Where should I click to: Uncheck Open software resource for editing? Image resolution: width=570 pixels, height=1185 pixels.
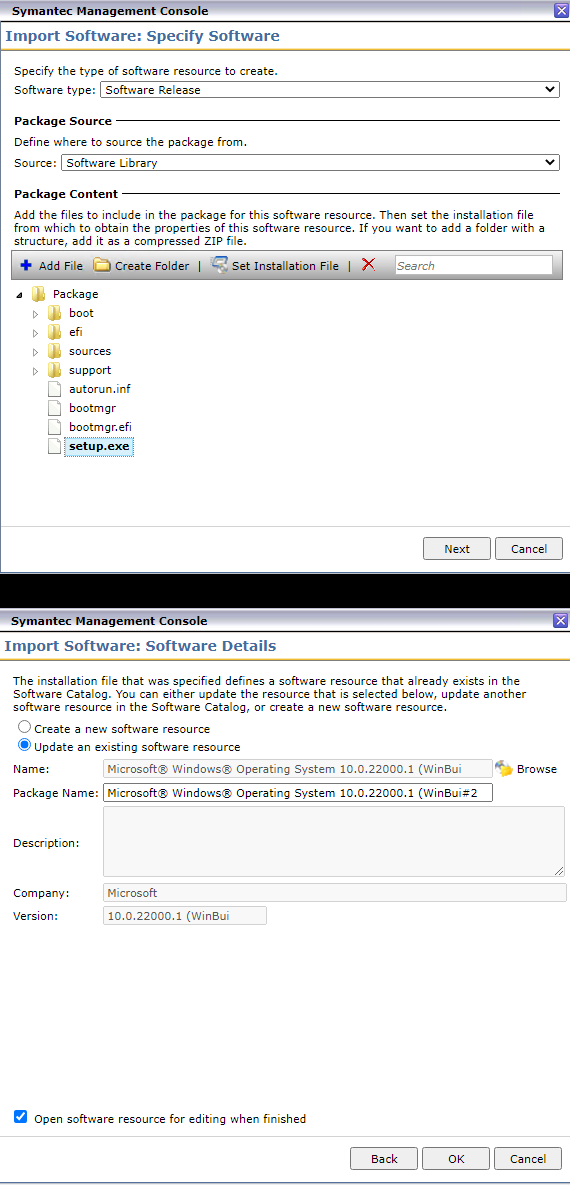point(20,1117)
